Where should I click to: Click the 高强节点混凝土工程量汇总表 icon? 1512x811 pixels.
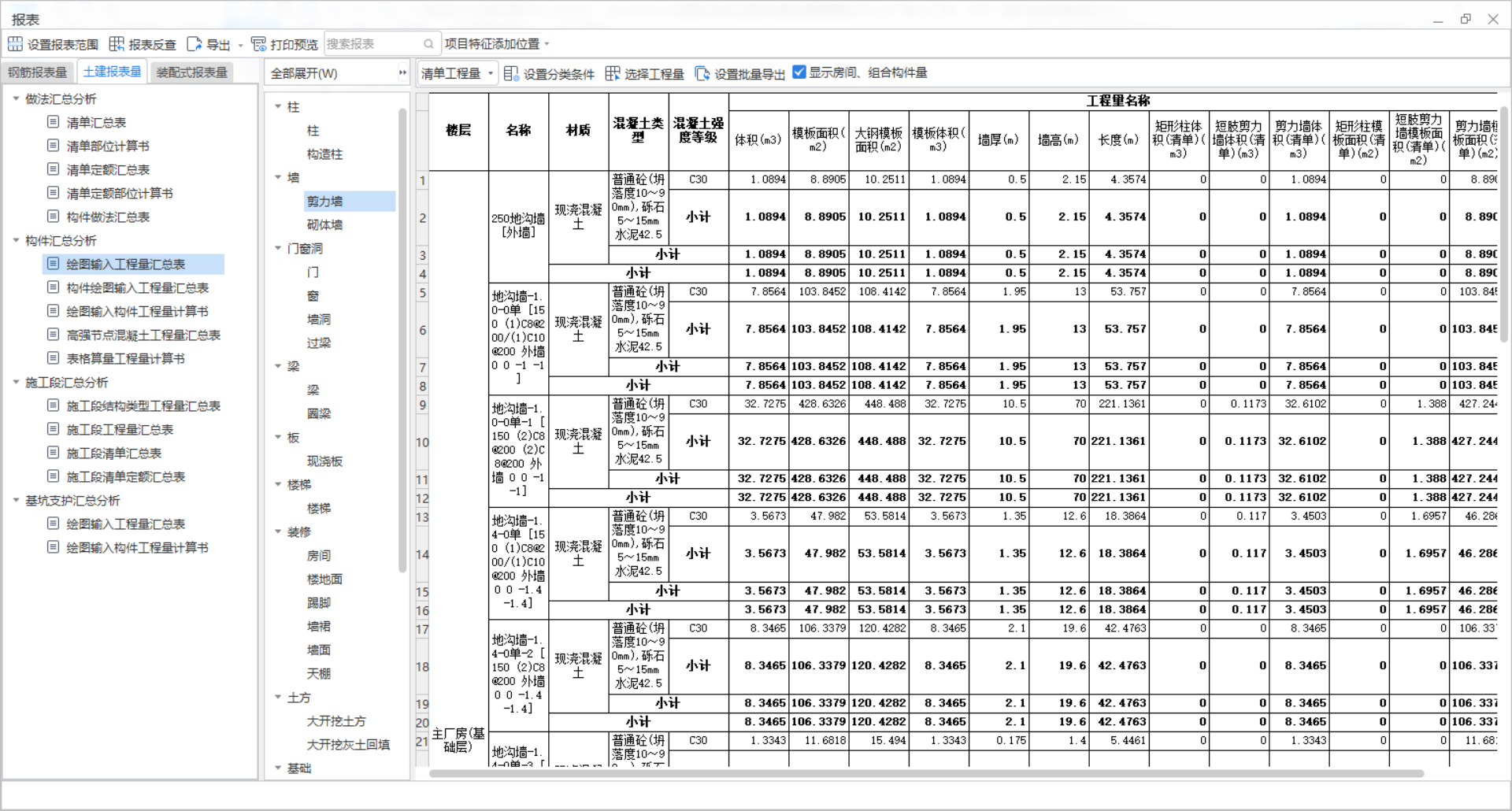[x=54, y=335]
